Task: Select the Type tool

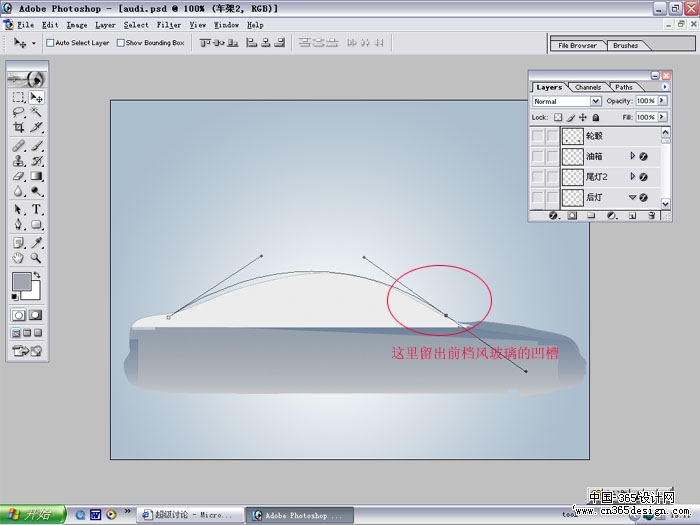Action: click(36, 209)
